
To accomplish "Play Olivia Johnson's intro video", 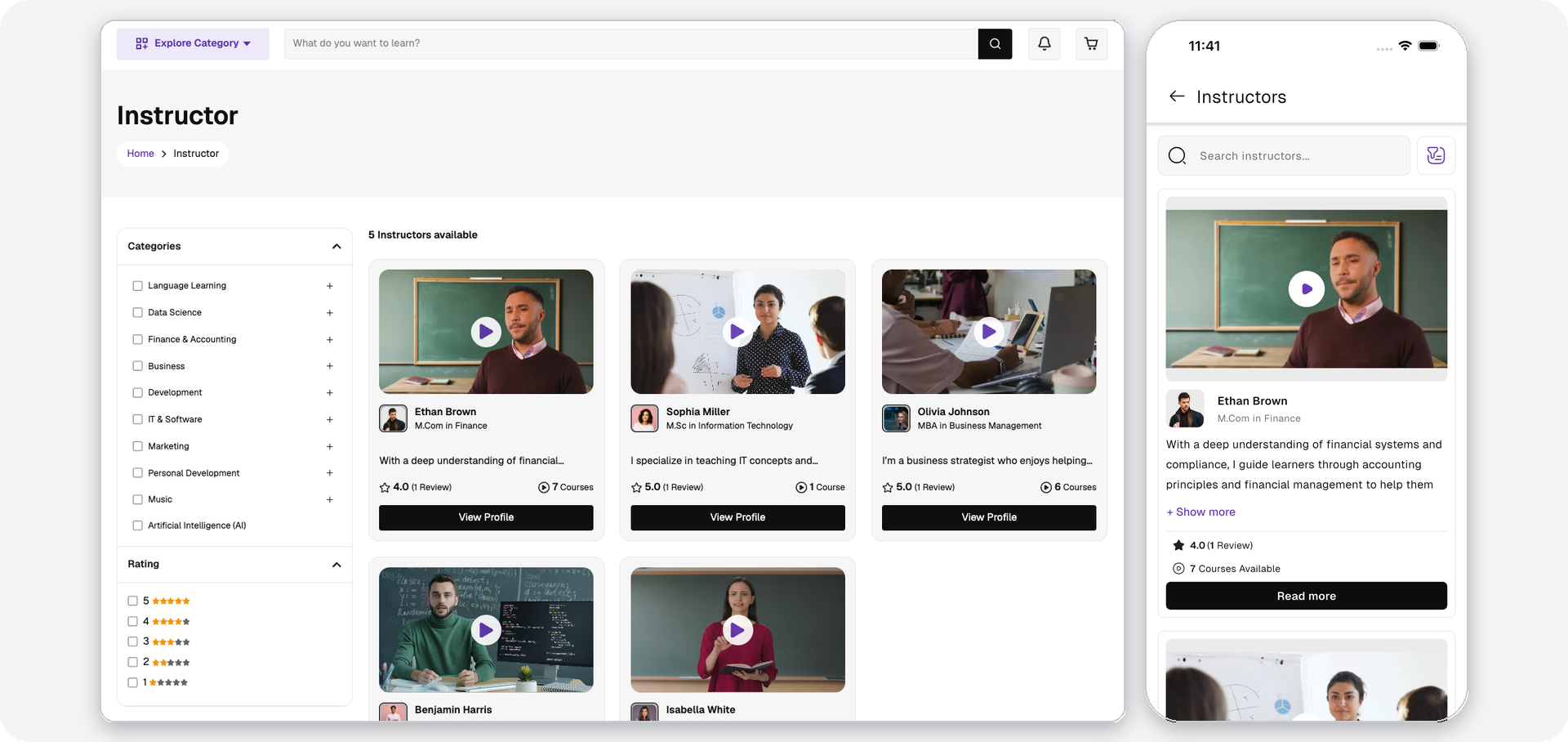I will 989,332.
